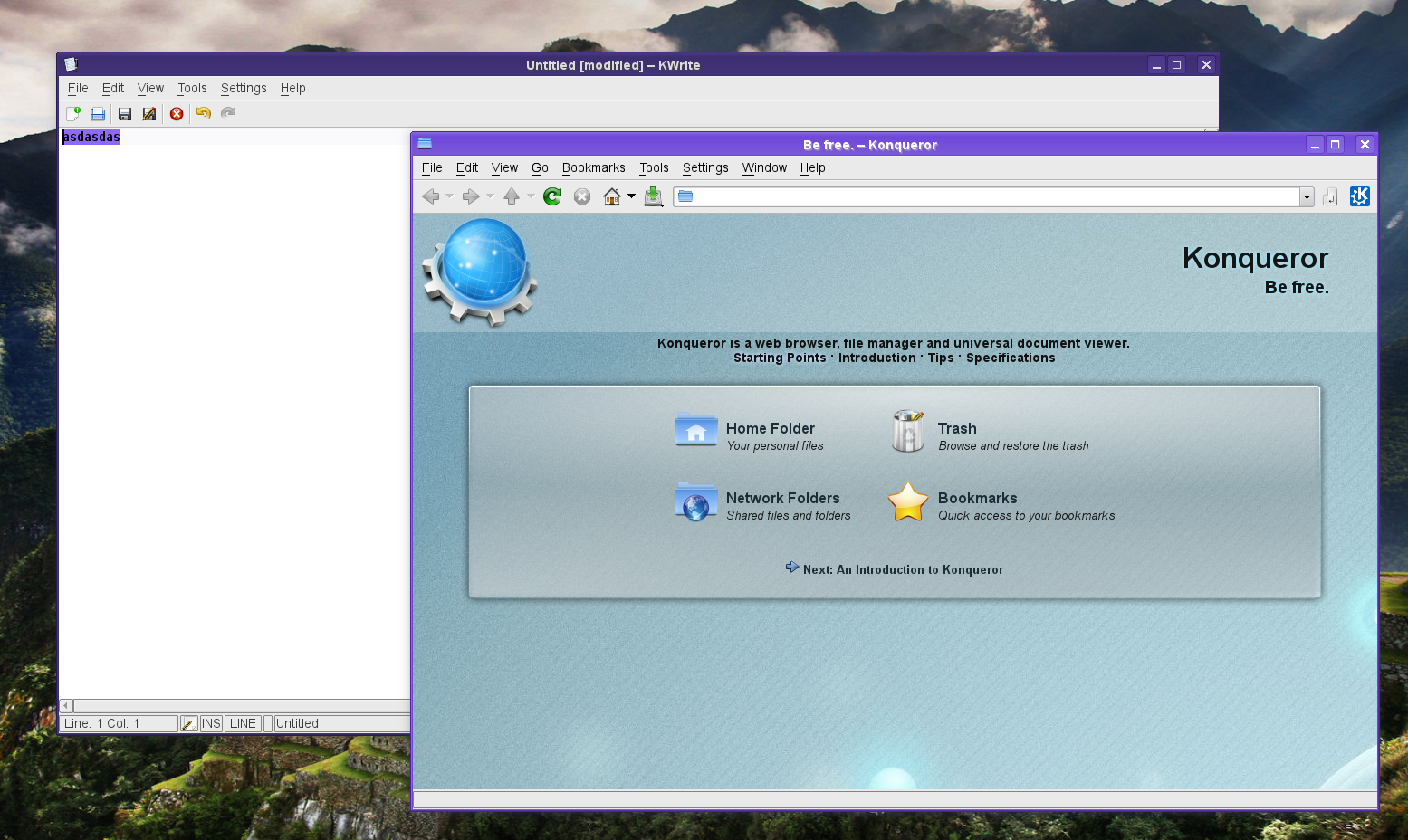Toggle LINE selection mode in KWrite status bar

[243, 723]
